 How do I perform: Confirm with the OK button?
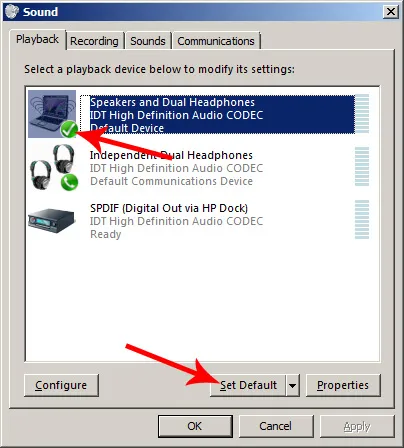(x=195, y=426)
